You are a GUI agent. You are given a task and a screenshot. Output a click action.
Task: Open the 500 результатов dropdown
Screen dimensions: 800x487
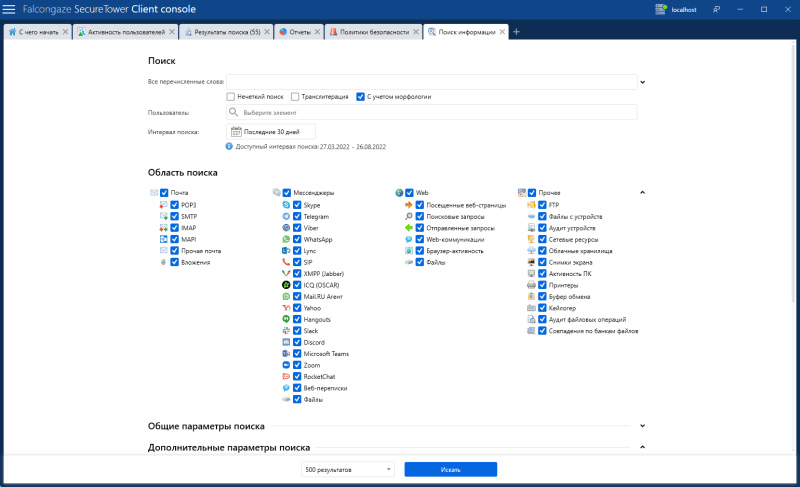347,469
